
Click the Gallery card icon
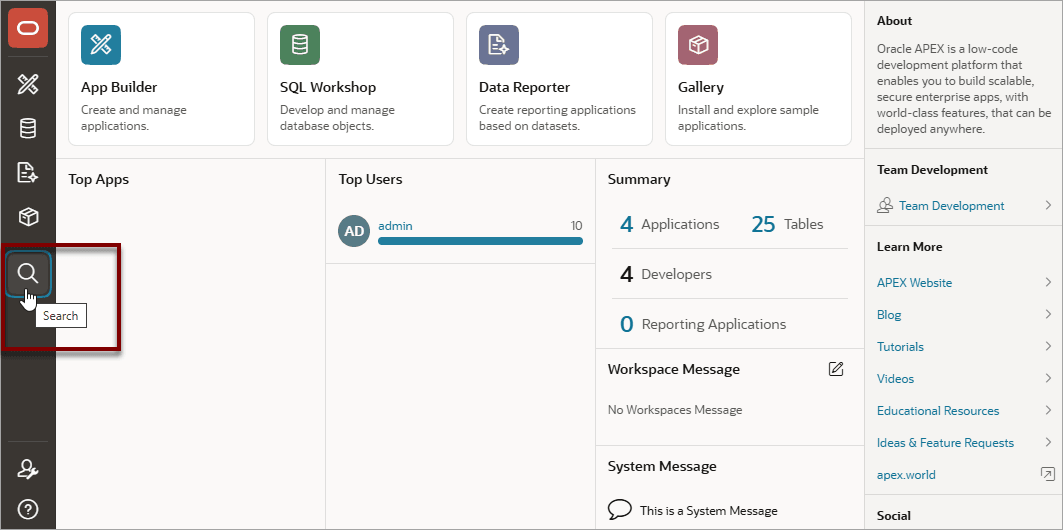click(x=698, y=45)
